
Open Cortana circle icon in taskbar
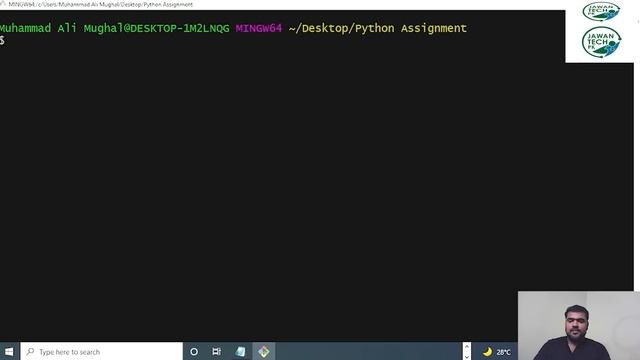(194, 351)
